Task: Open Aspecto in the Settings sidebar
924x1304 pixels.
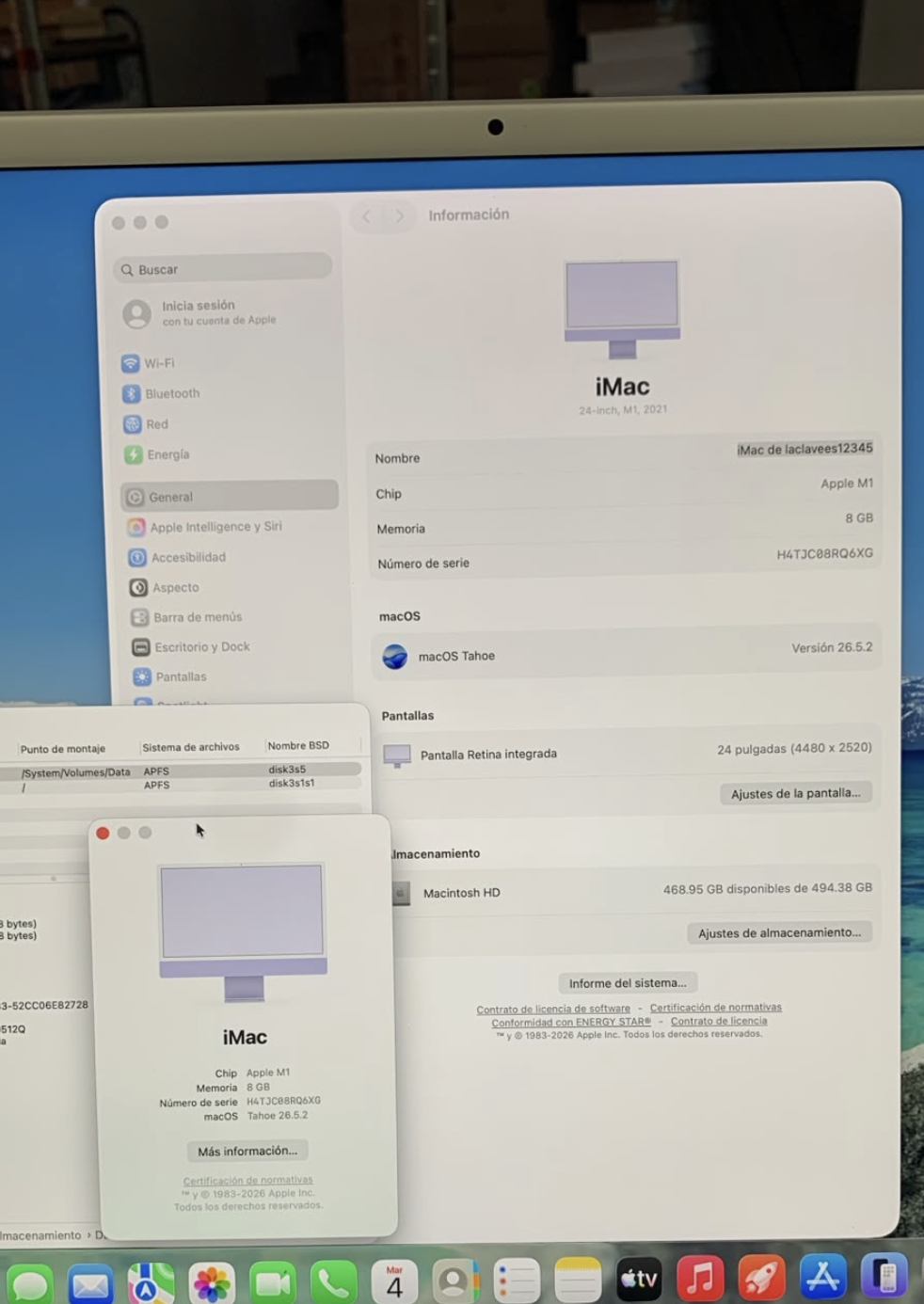Action: [x=164, y=587]
